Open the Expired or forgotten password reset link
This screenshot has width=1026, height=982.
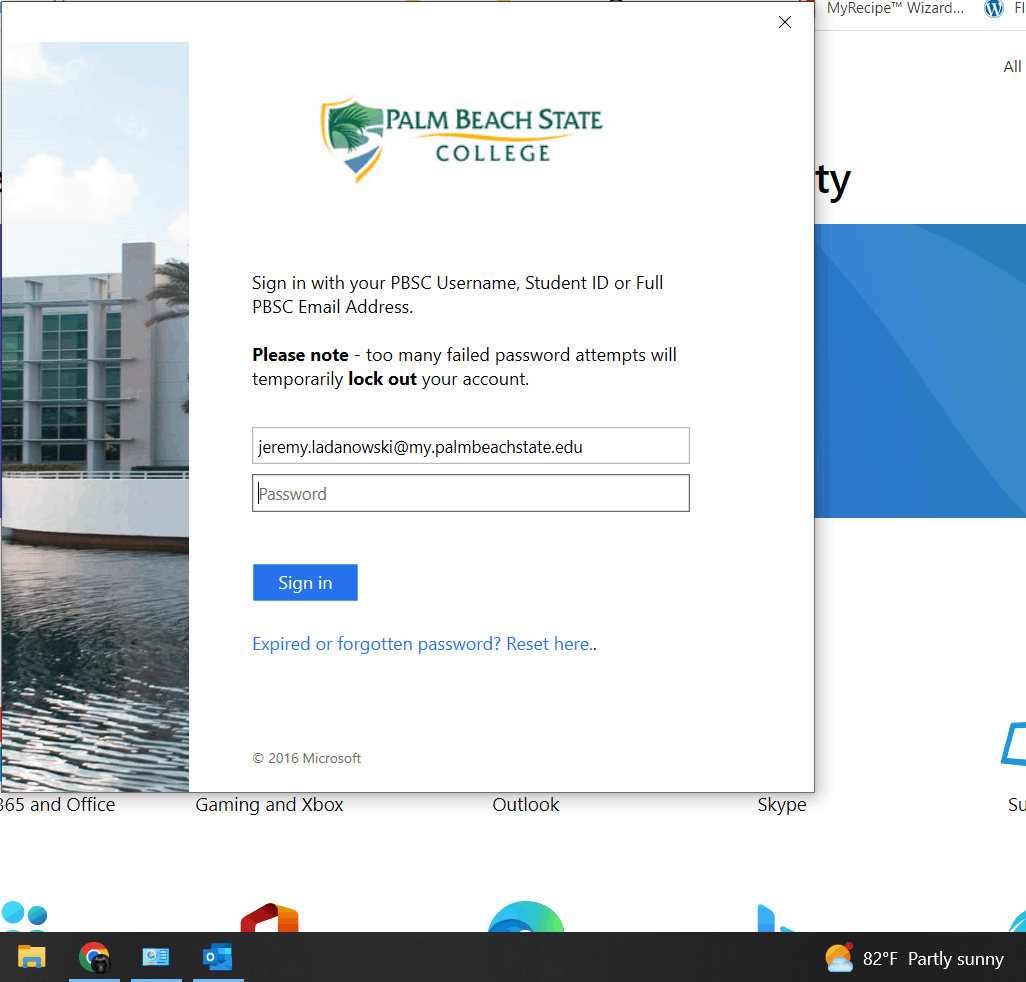(424, 644)
